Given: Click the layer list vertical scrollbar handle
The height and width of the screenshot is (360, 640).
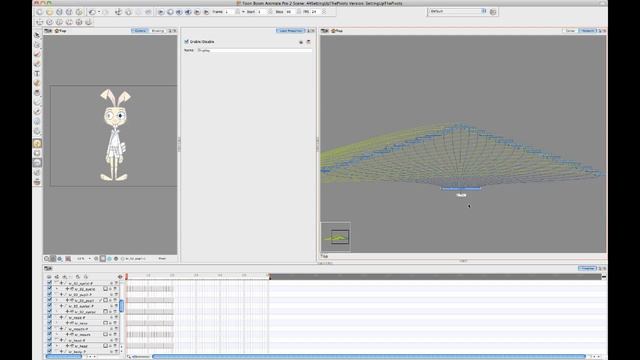Looking at the screenshot, I should click(122, 305).
